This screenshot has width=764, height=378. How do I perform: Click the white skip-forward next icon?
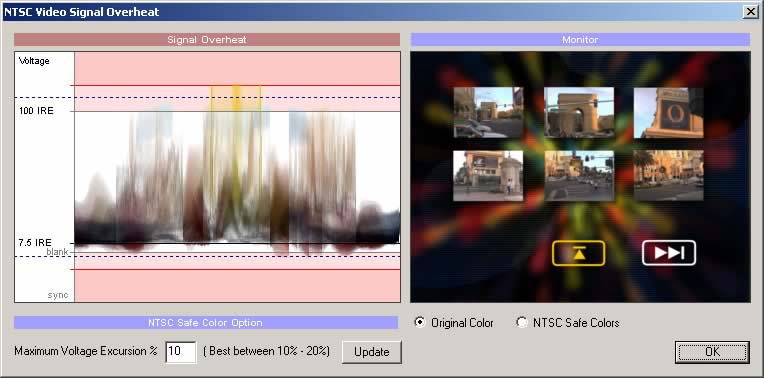tap(668, 253)
